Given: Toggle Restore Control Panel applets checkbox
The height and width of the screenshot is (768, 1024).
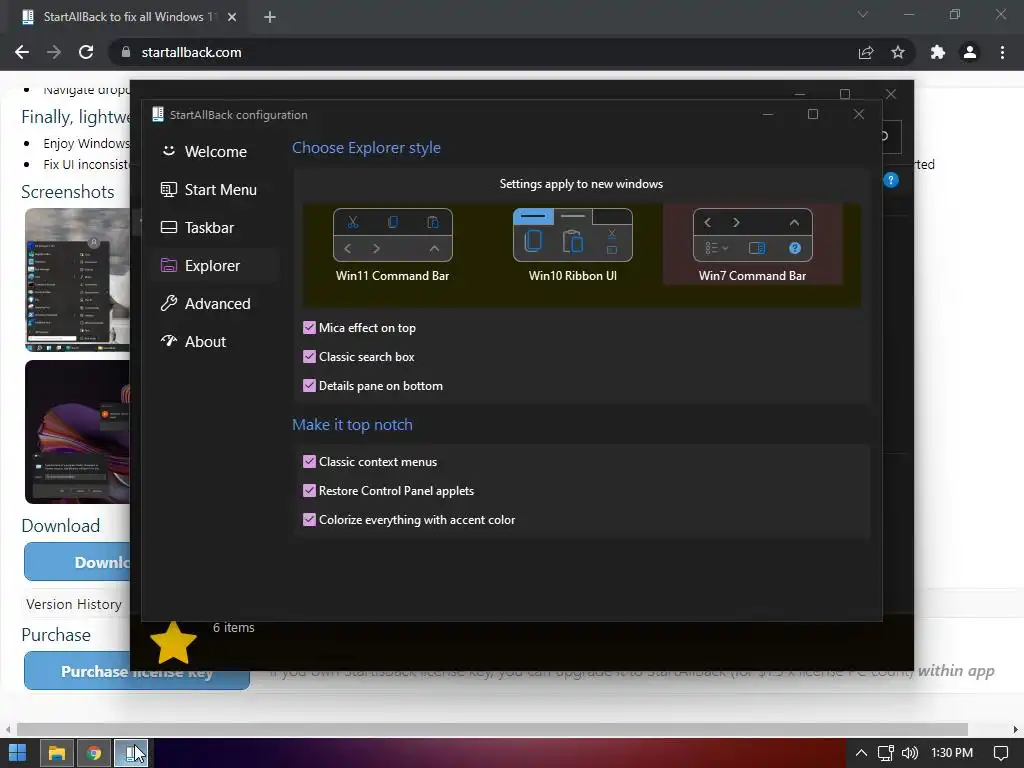Looking at the screenshot, I should pos(310,490).
